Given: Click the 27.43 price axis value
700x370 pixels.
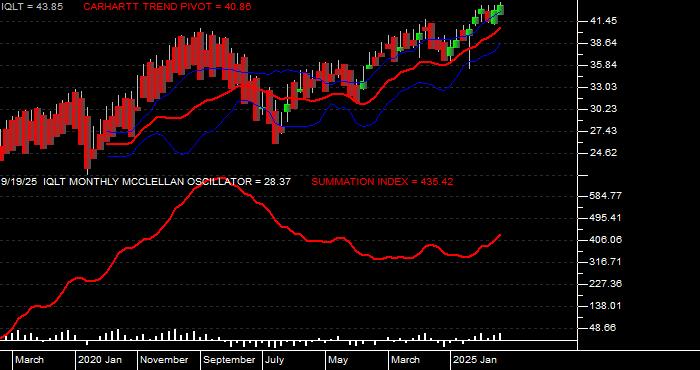Looking at the screenshot, I should pyautogui.click(x=603, y=131).
